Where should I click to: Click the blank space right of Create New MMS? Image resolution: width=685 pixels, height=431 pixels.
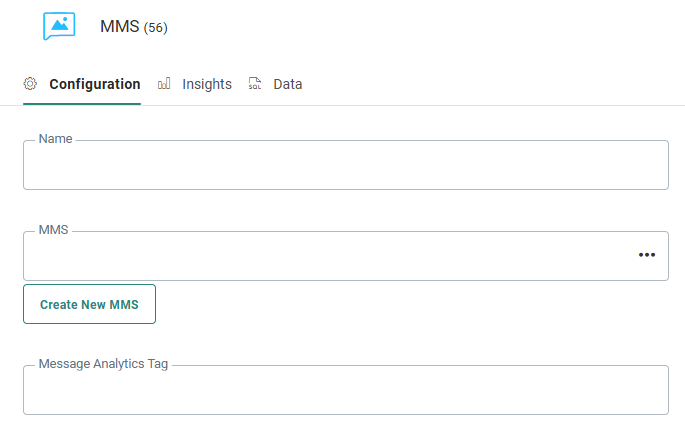410,304
